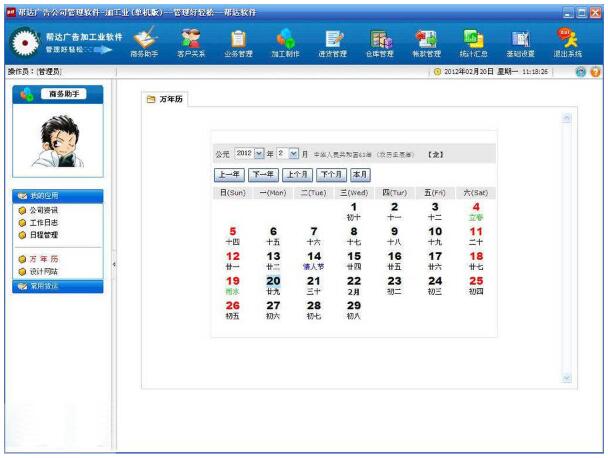The height and width of the screenshot is (458, 608).
Task: Click the globe icon beside help
Action: (x=580, y=72)
